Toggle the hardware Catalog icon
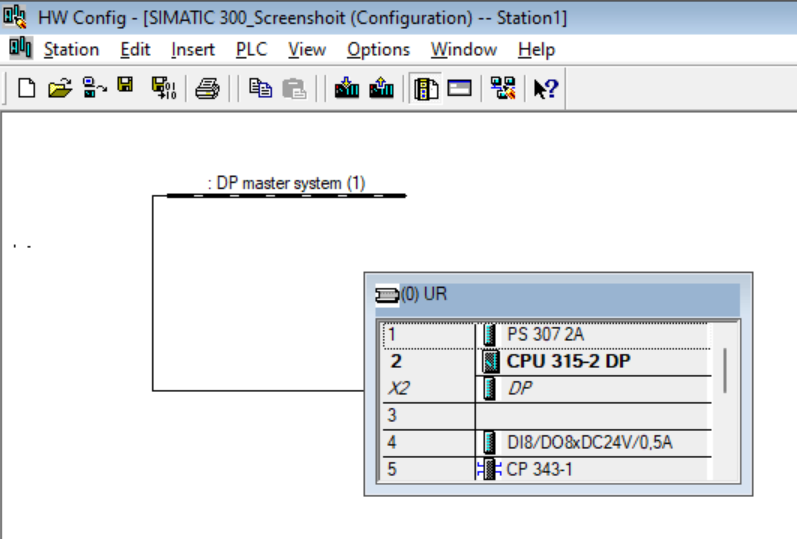 426,88
